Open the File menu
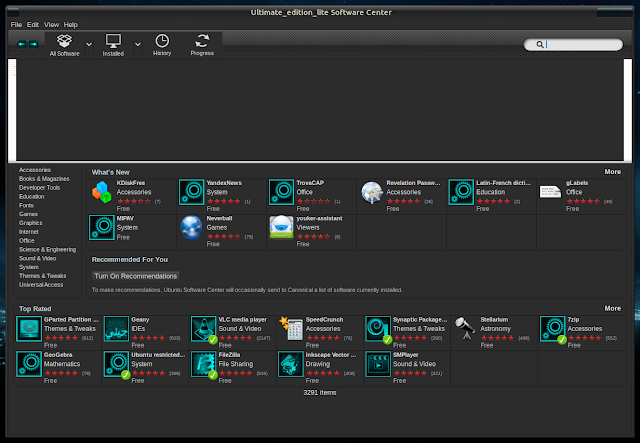 click(x=16, y=24)
